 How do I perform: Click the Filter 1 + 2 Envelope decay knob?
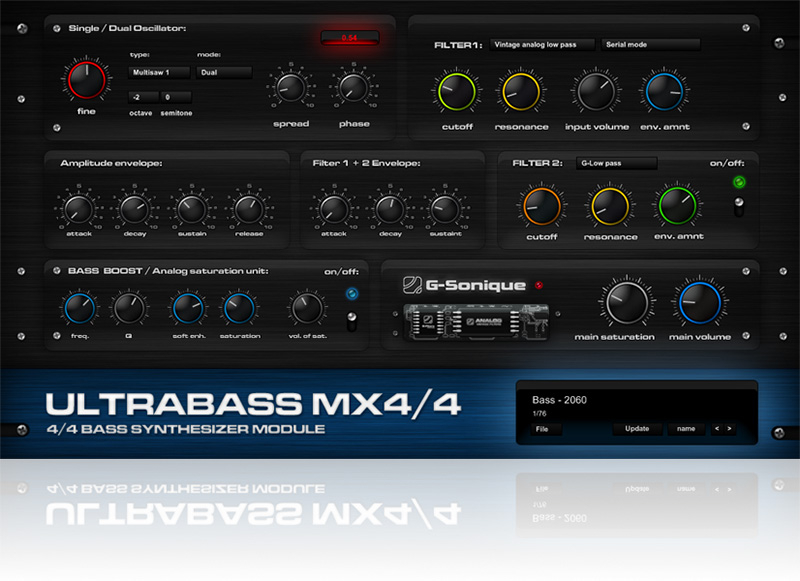(x=390, y=209)
